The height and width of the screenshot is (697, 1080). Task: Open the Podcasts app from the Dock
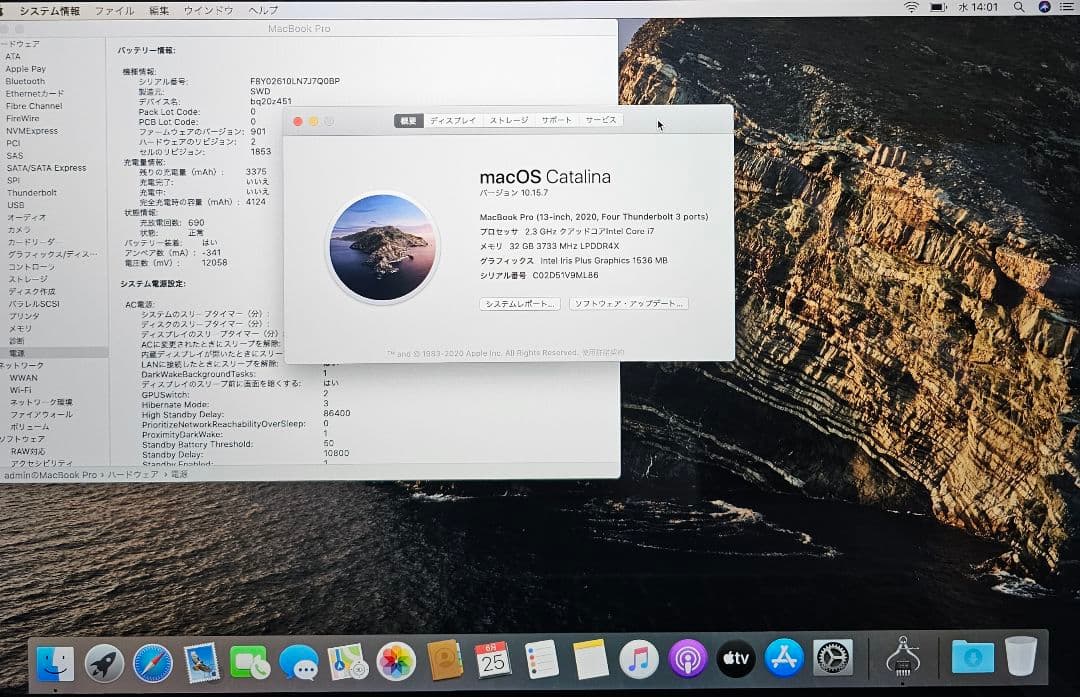click(685, 658)
